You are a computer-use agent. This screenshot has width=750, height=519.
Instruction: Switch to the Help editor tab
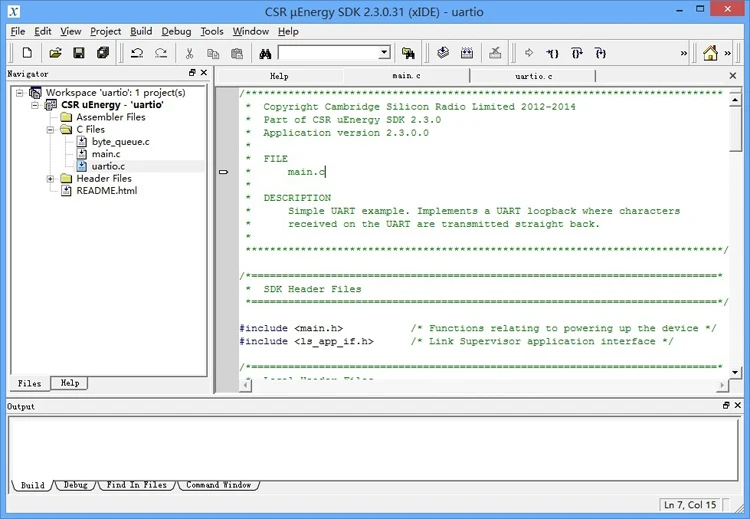click(279, 76)
